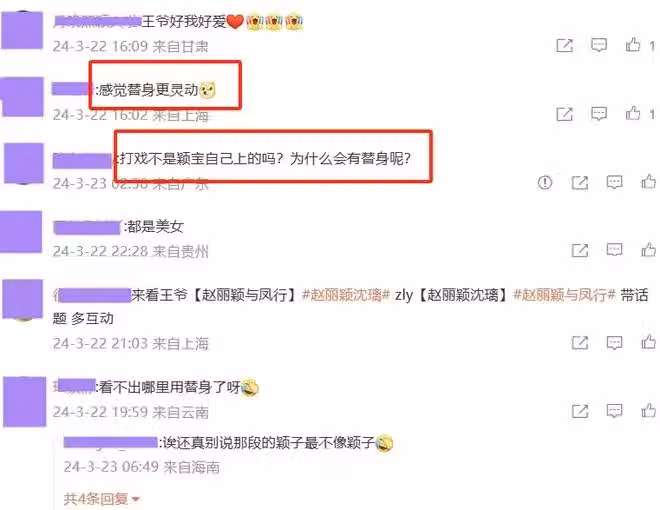Repost the 看不出哪里用替身了呀 comment

tap(580, 411)
